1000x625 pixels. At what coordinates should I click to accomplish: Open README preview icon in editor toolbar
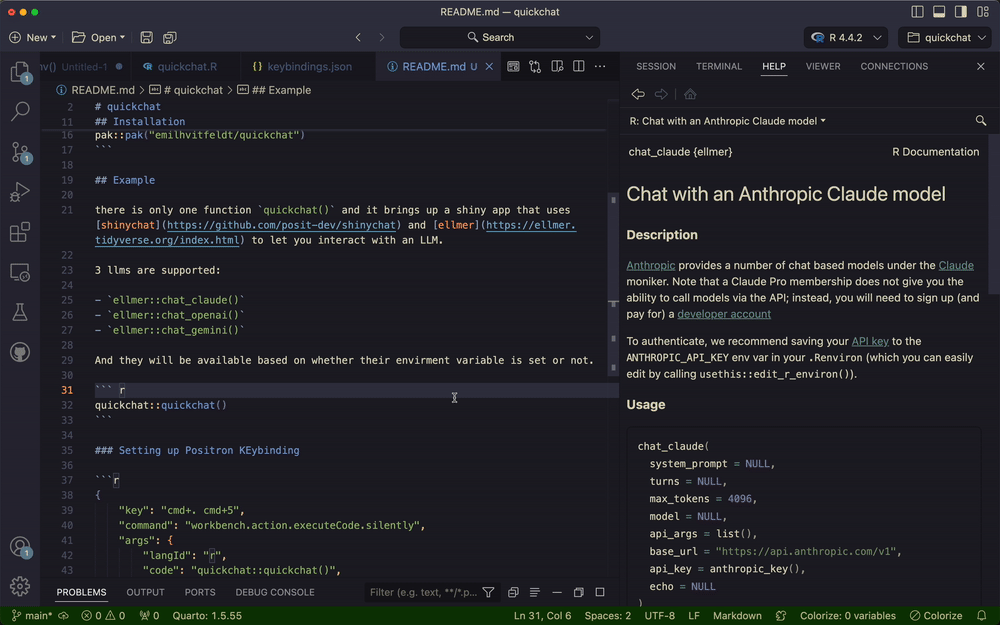513,66
